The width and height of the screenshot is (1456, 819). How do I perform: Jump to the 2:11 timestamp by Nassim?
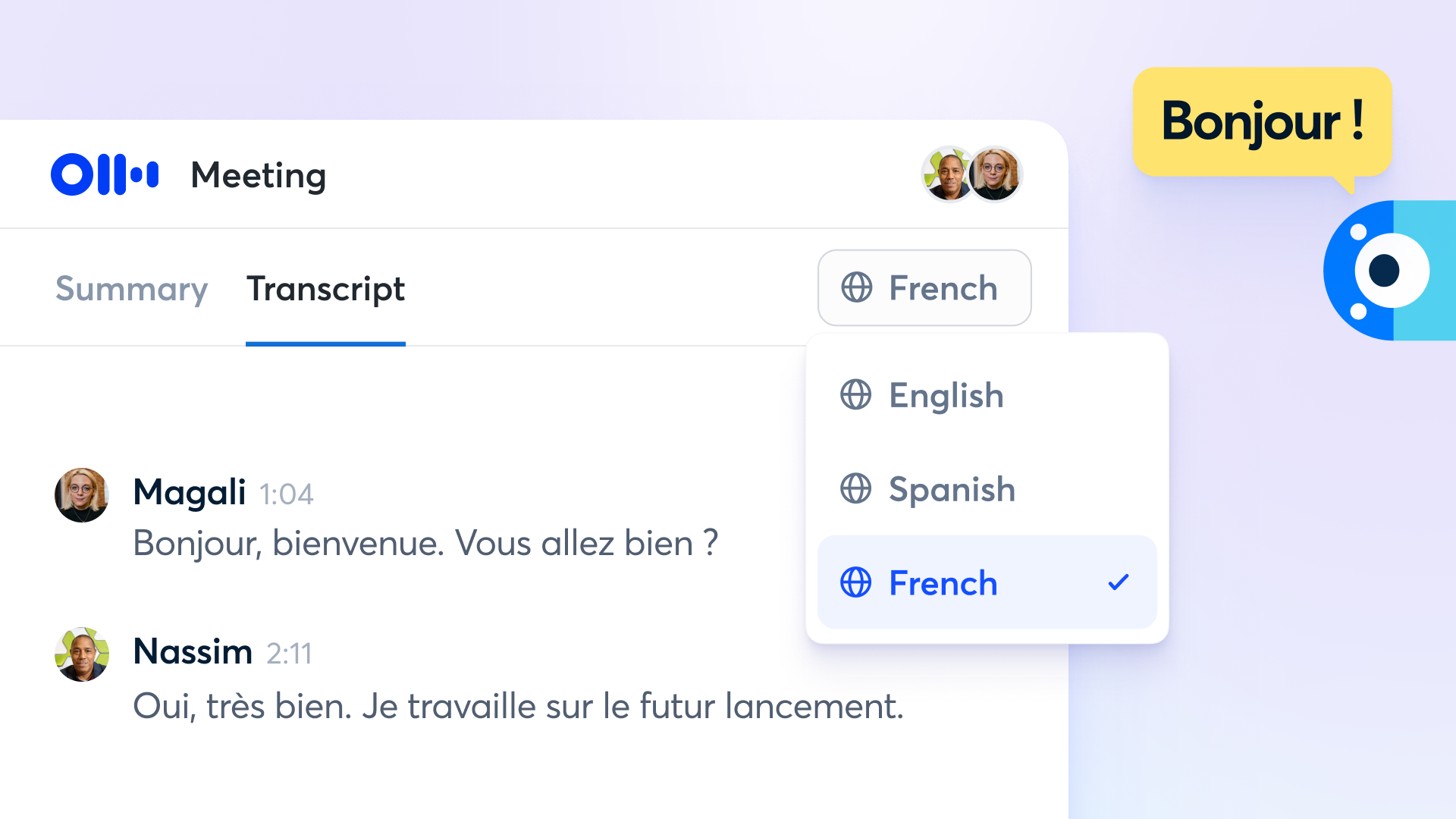click(289, 654)
